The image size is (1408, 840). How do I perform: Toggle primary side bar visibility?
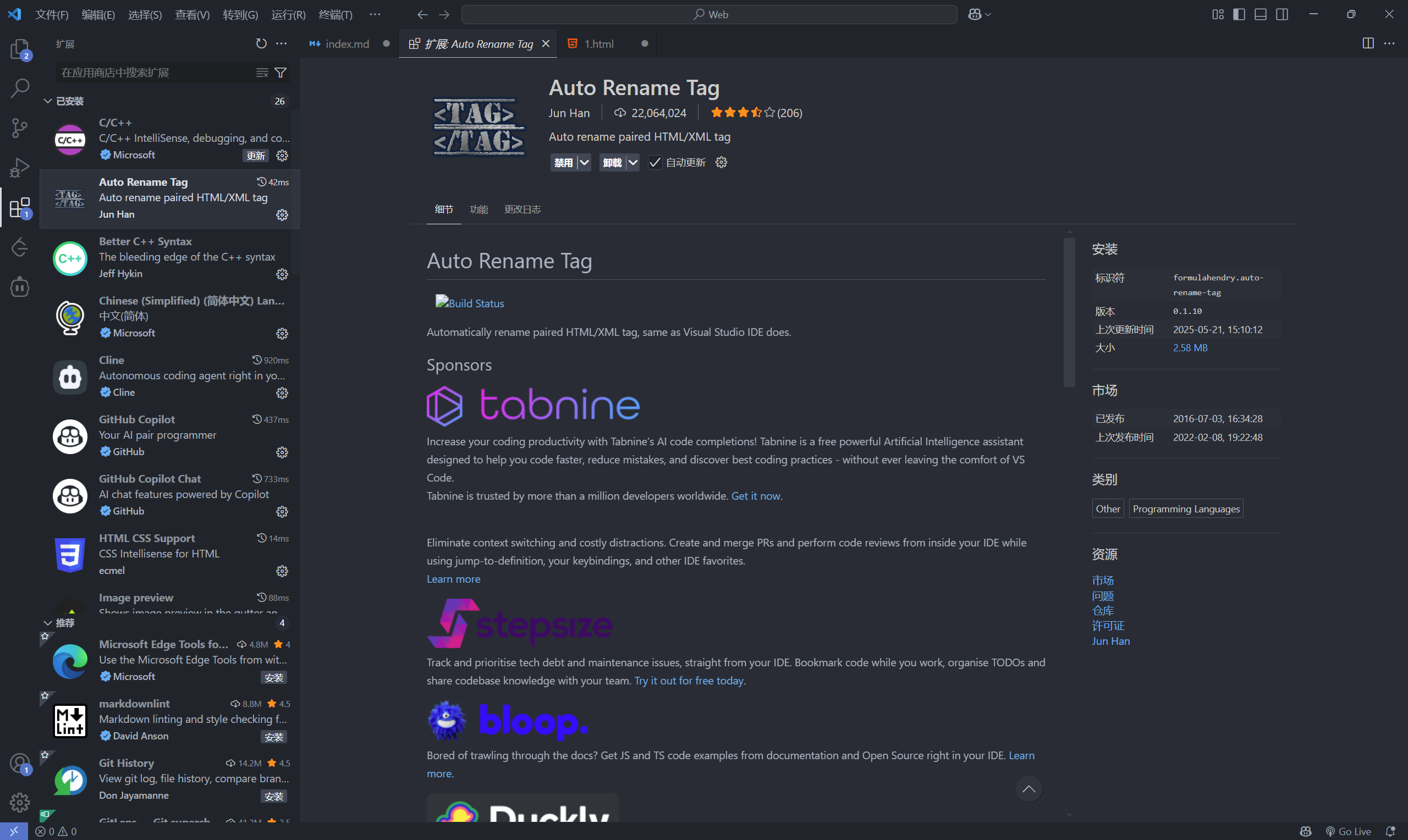pos(1239,14)
